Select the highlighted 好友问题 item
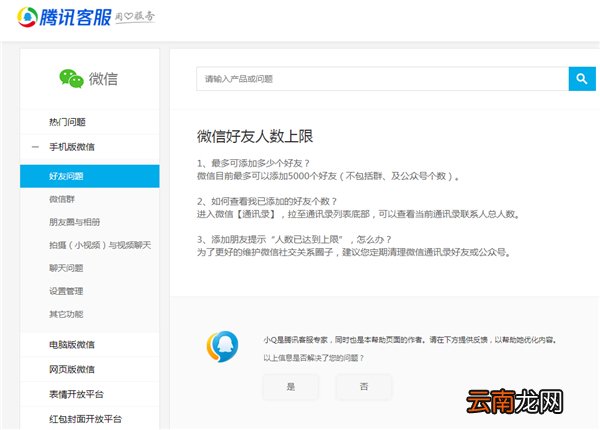Screen dimensions: 600x430 [x=90, y=176]
